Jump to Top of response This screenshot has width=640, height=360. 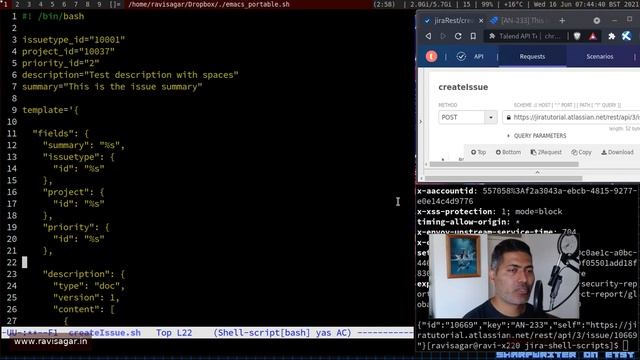click(x=478, y=152)
